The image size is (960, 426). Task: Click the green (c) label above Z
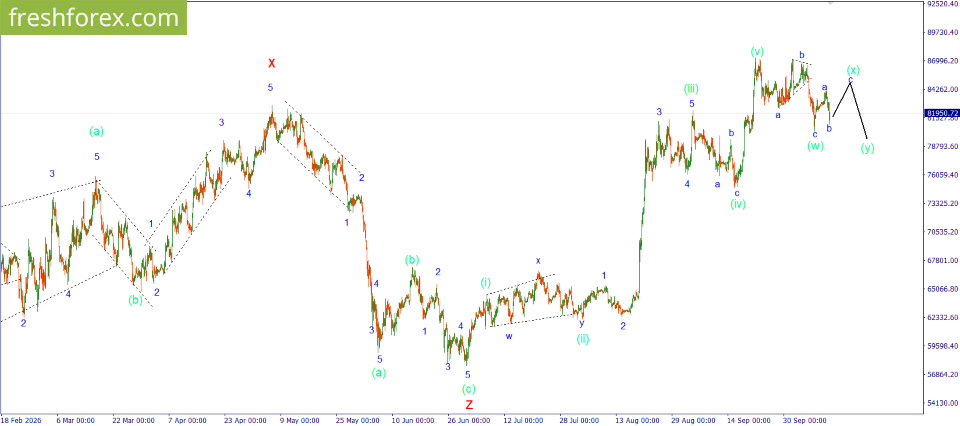pyautogui.click(x=469, y=389)
